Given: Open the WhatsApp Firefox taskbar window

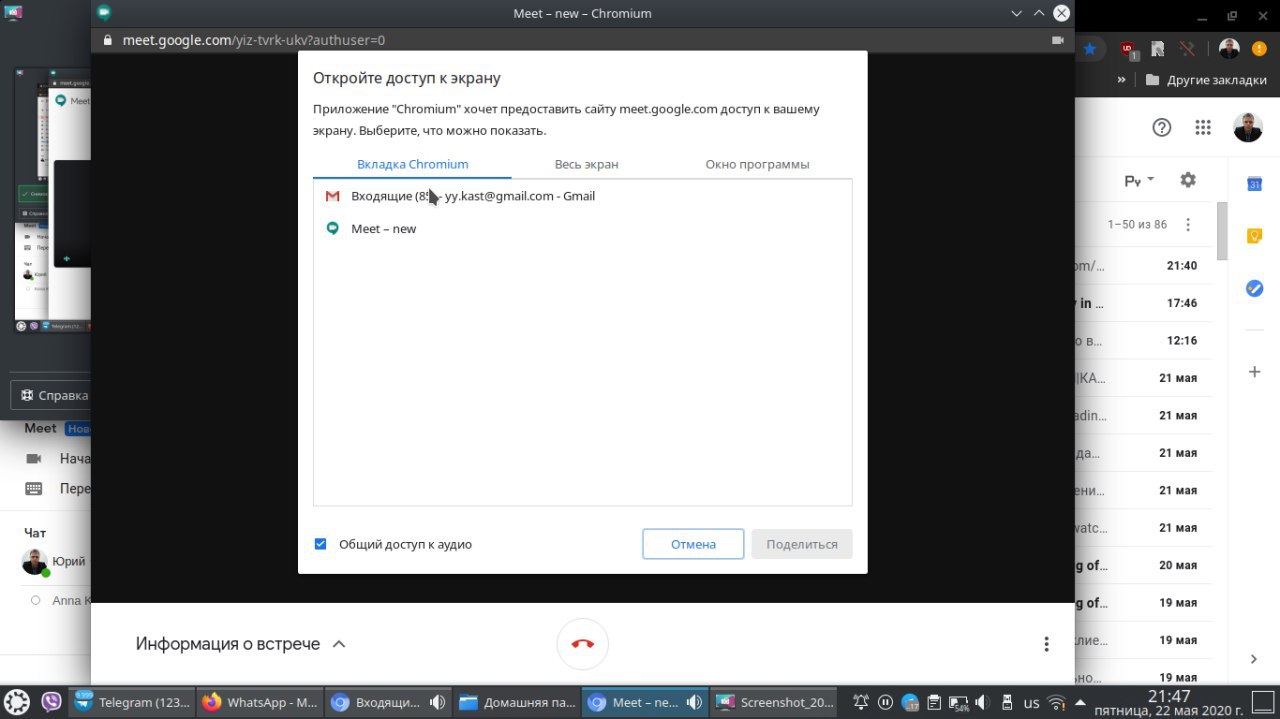Looking at the screenshot, I should coord(260,702).
